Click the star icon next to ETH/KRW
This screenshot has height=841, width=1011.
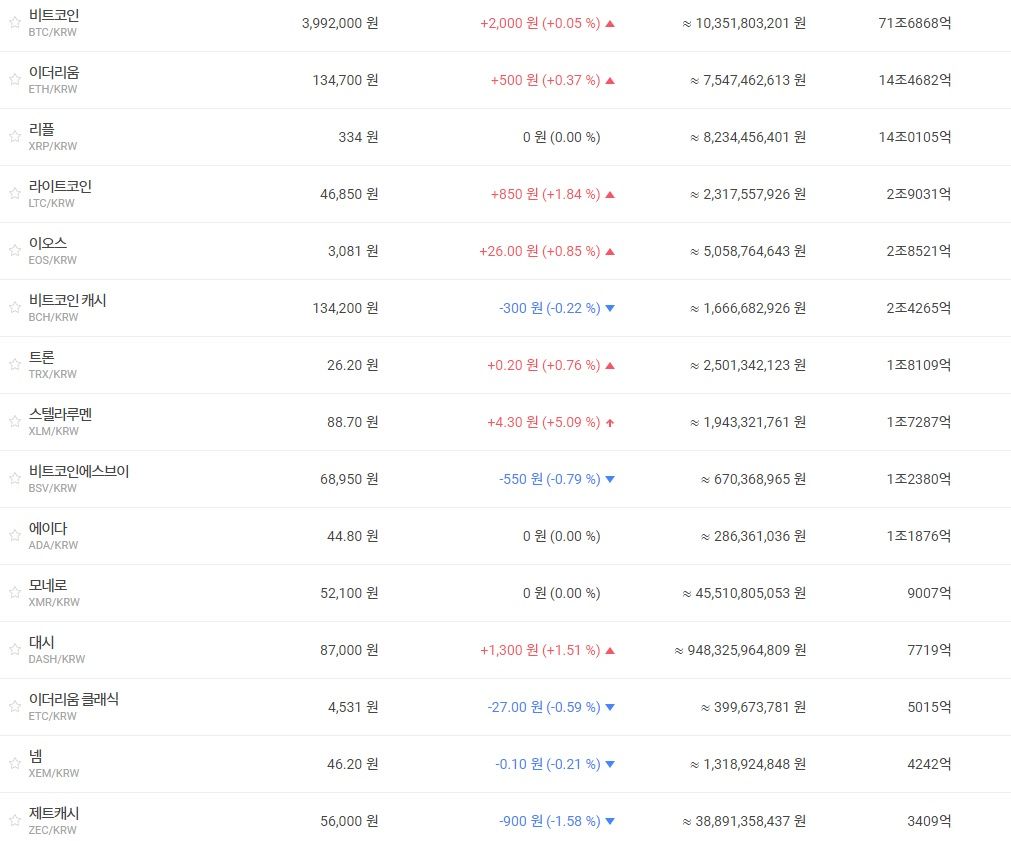14,80
